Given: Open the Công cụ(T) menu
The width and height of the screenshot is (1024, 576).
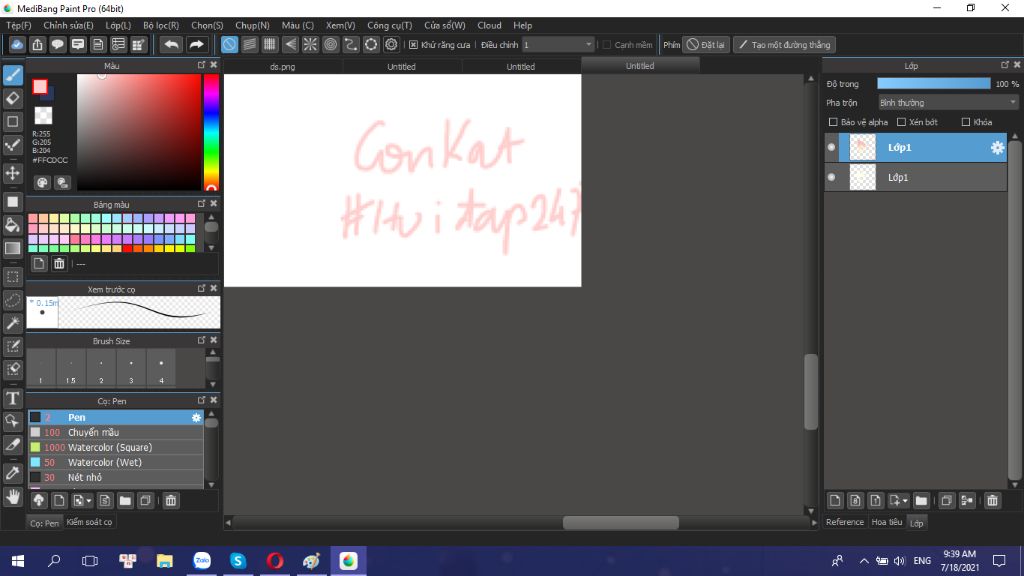Looking at the screenshot, I should (x=390, y=25).
